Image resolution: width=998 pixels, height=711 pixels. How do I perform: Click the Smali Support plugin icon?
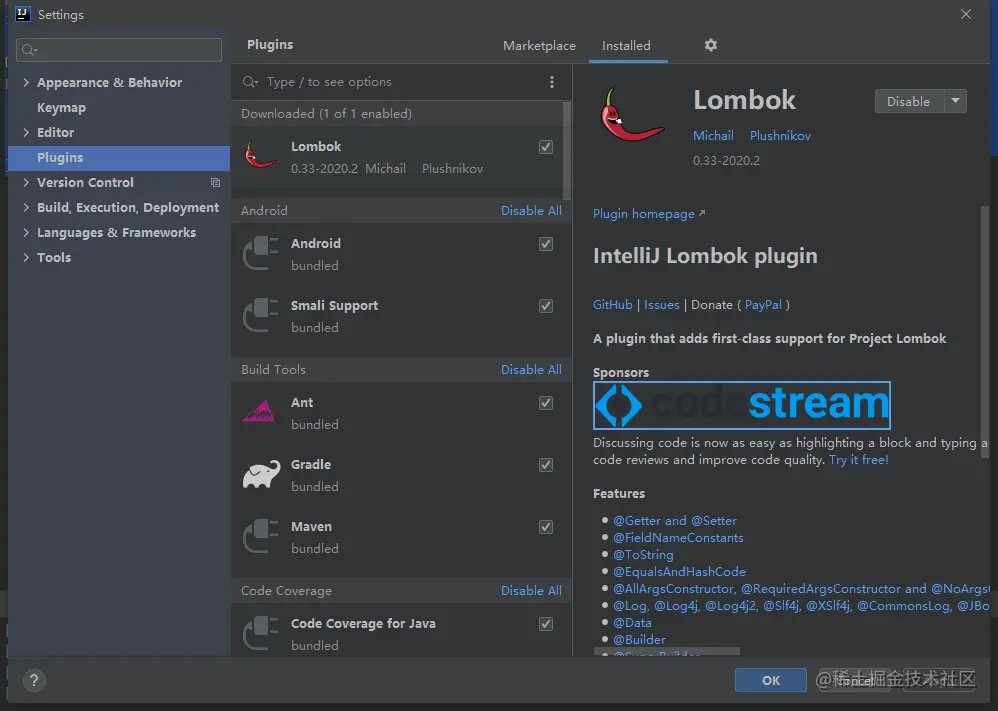[260, 315]
